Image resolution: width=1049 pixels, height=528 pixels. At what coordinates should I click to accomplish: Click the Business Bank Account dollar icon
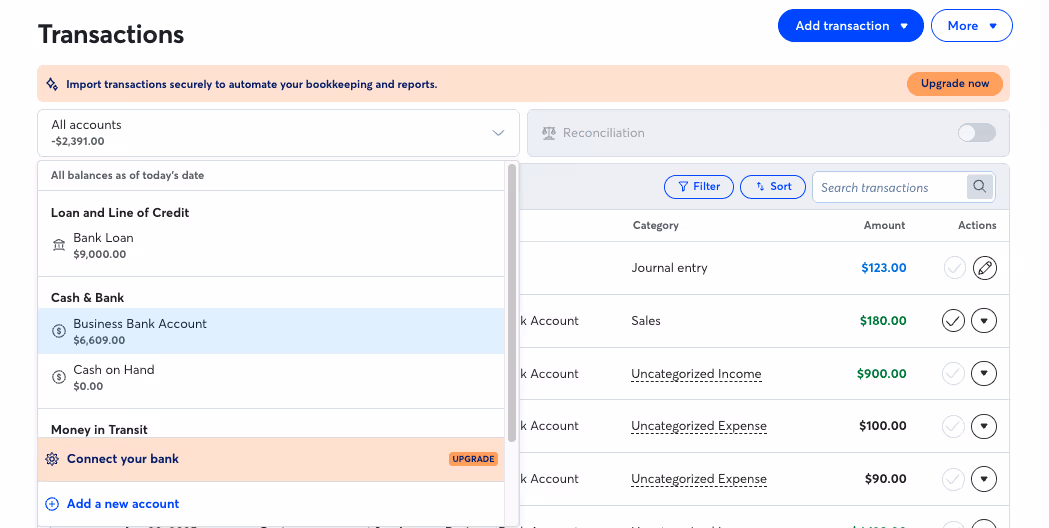coord(59,331)
